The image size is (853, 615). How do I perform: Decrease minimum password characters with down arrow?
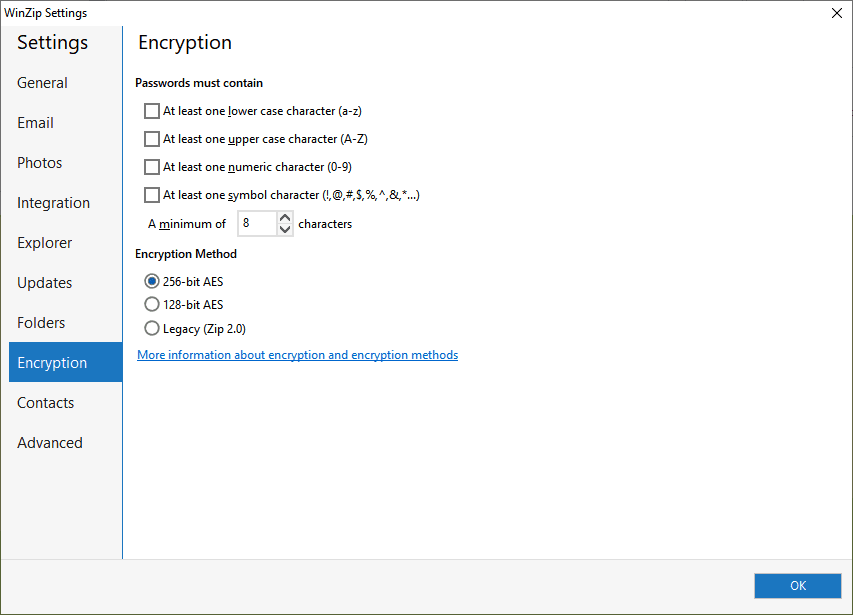click(285, 230)
